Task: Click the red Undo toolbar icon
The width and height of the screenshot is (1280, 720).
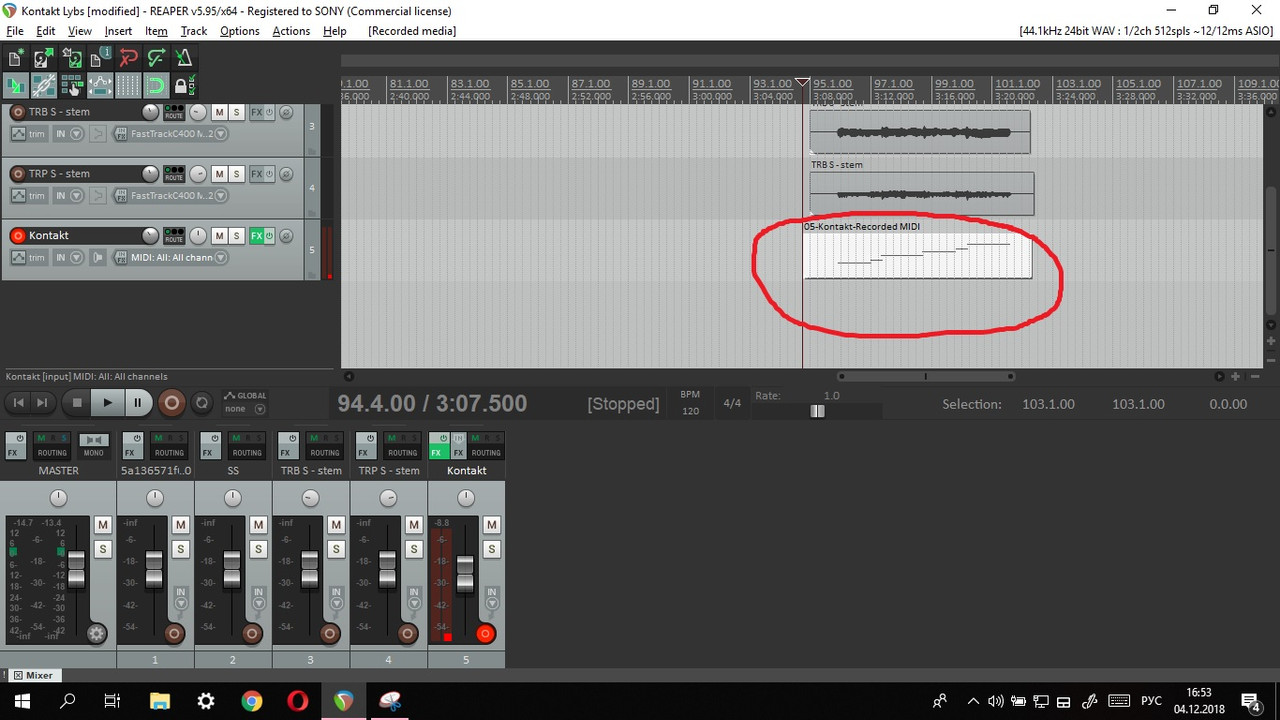Action: point(128,58)
